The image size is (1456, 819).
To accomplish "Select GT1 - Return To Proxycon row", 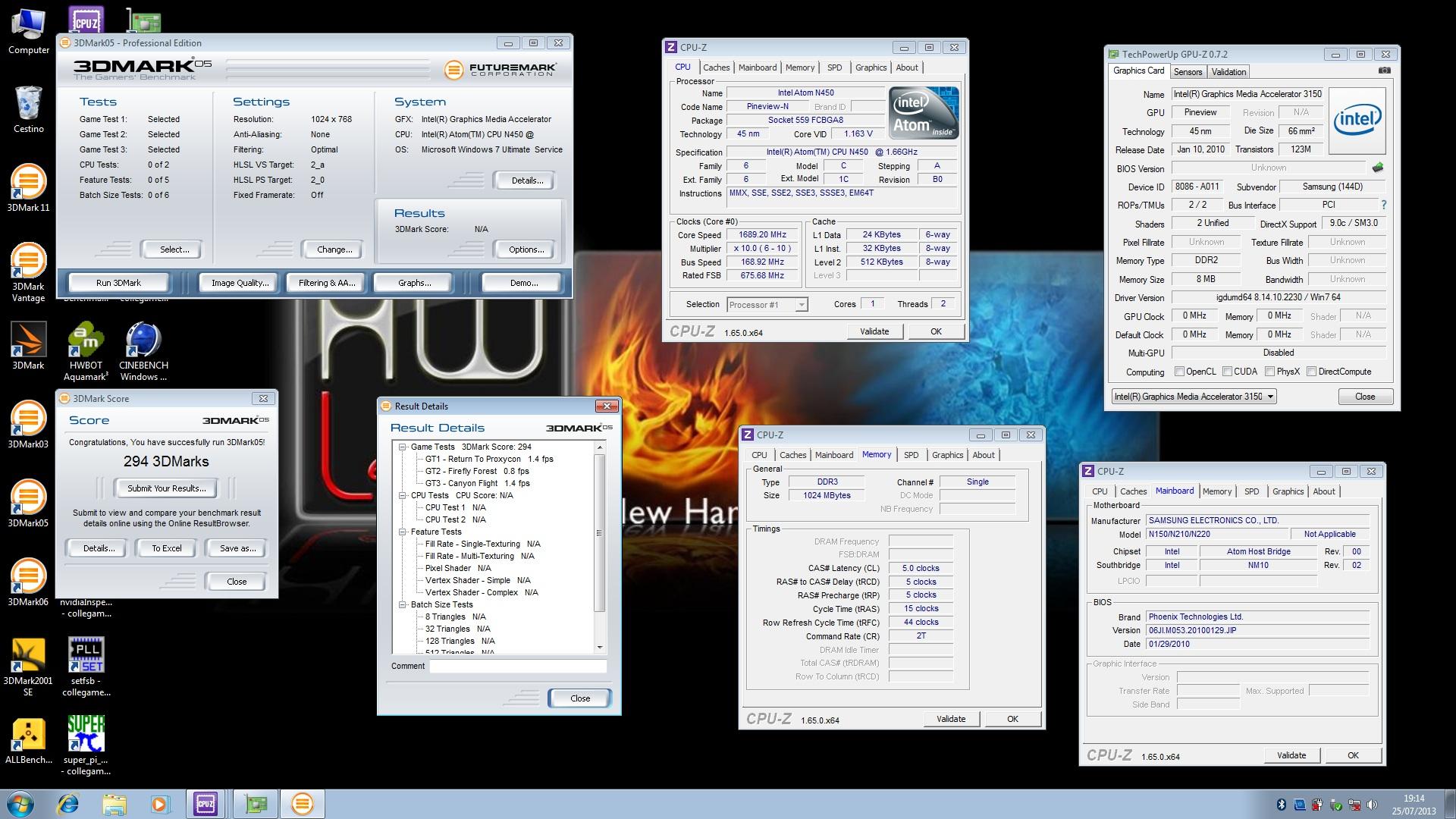I will tap(489, 459).
